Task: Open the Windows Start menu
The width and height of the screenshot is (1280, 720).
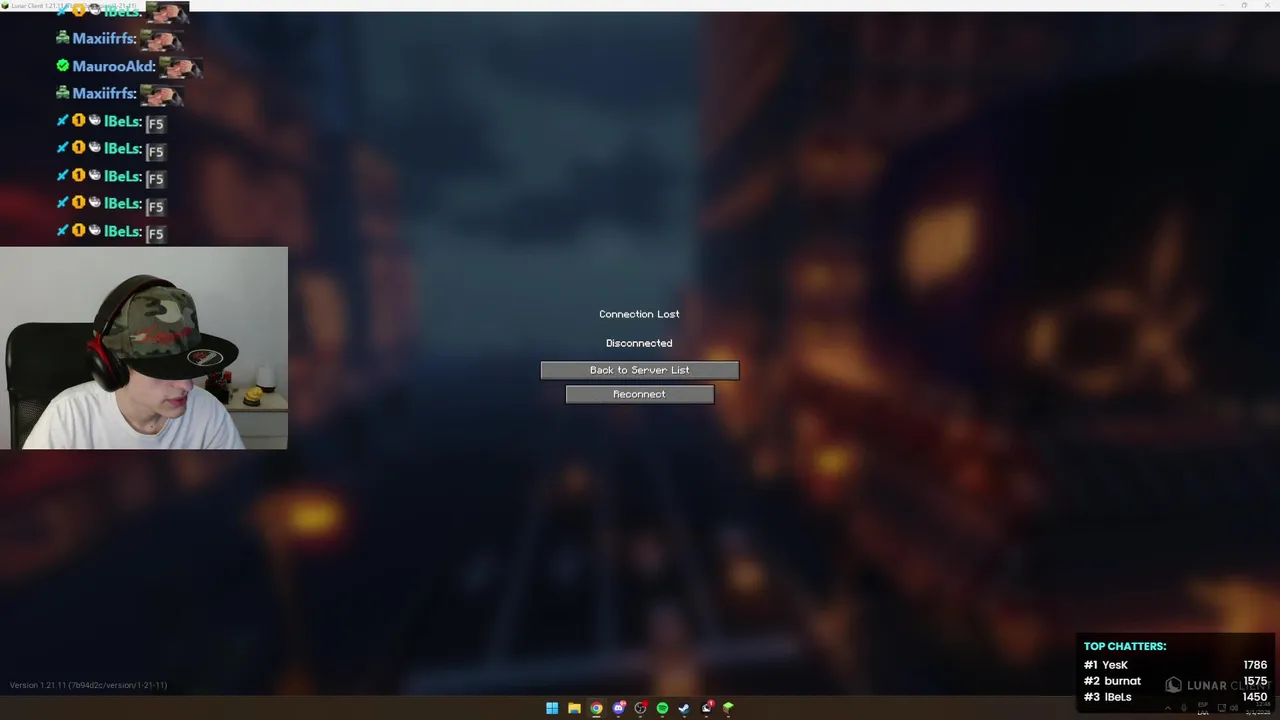Action: (552, 708)
